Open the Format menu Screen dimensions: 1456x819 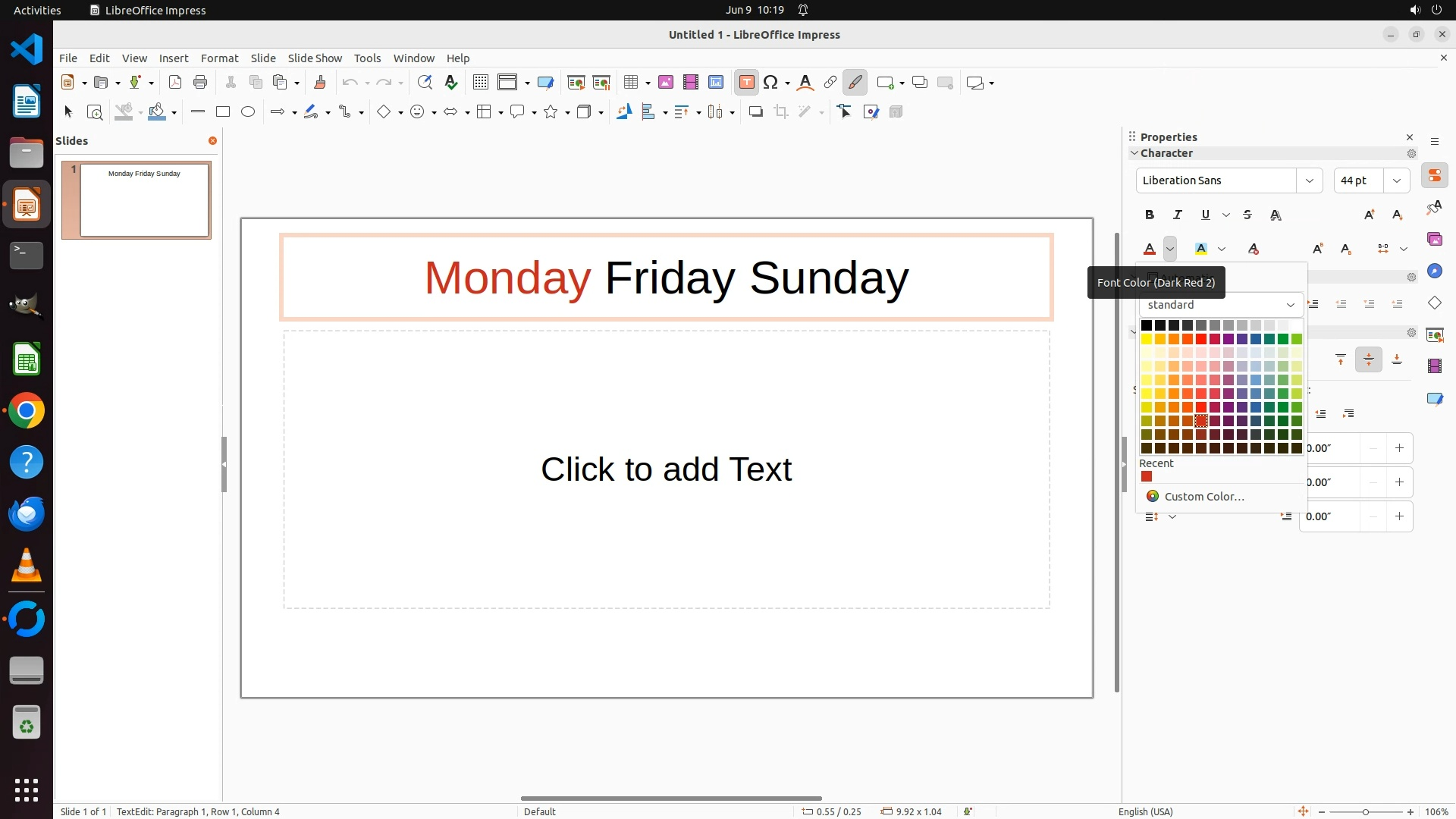tap(219, 58)
